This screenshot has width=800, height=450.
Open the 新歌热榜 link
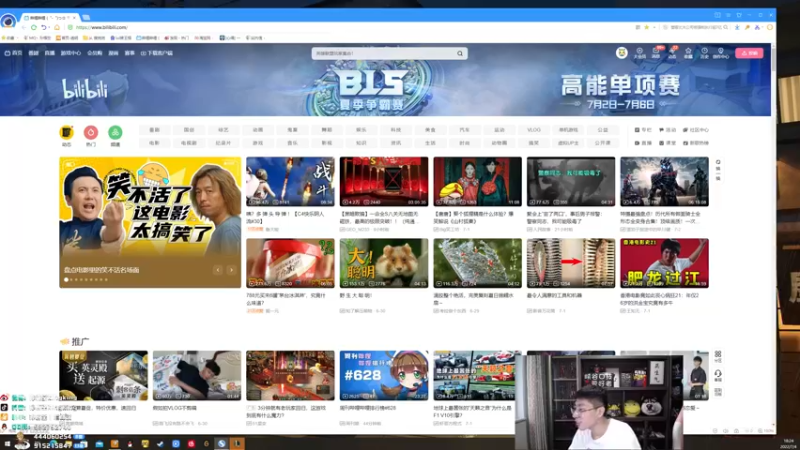(x=696, y=143)
